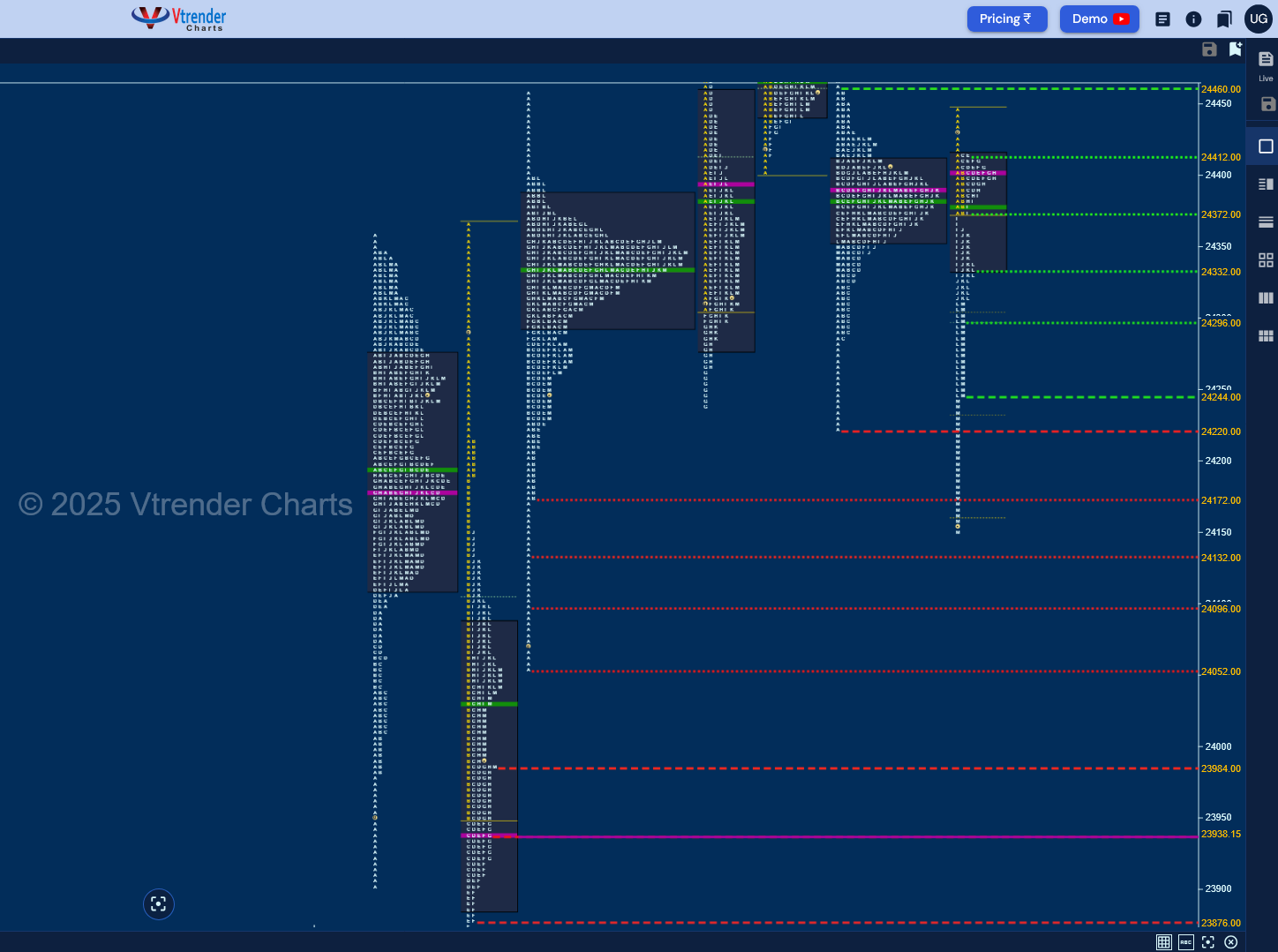Open the UG user profile menu
Viewport: 1278px width, 952px height.
pos(1259,19)
